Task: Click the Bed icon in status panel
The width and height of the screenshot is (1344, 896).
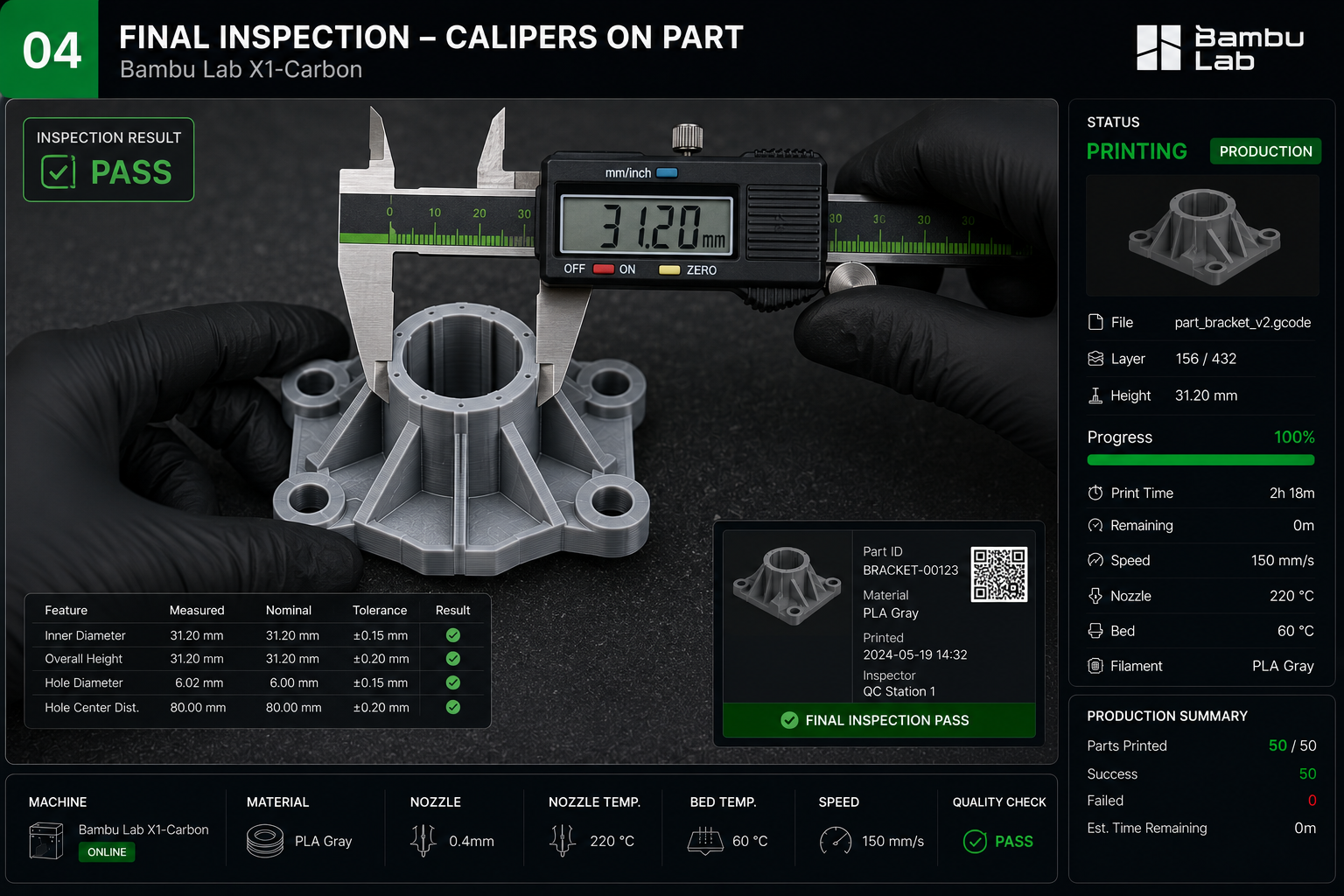Action: [x=1095, y=631]
